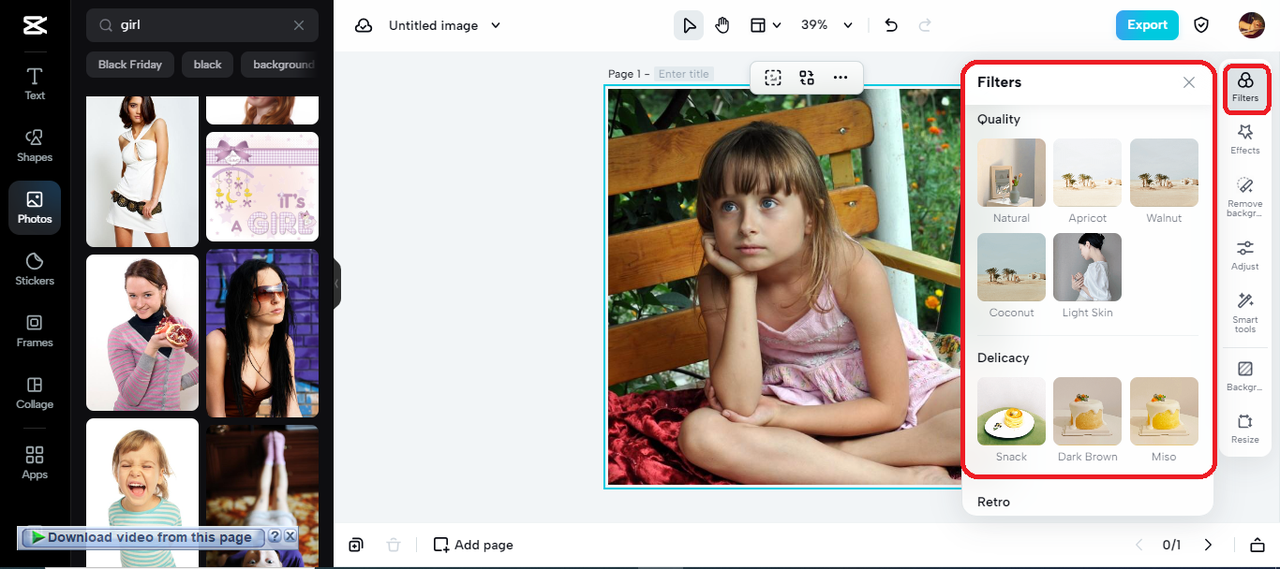Open the Collage panel
1280x569 pixels.
pos(35,393)
